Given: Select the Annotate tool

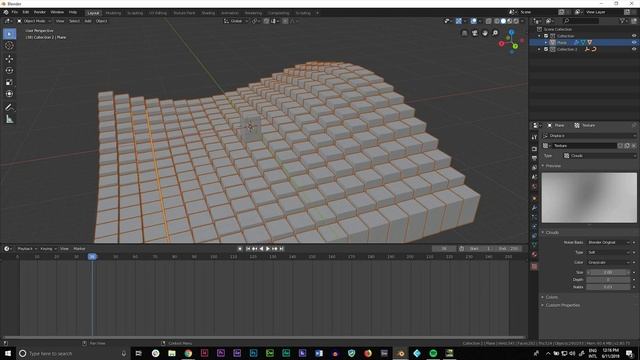Looking at the screenshot, I should click(9, 107).
